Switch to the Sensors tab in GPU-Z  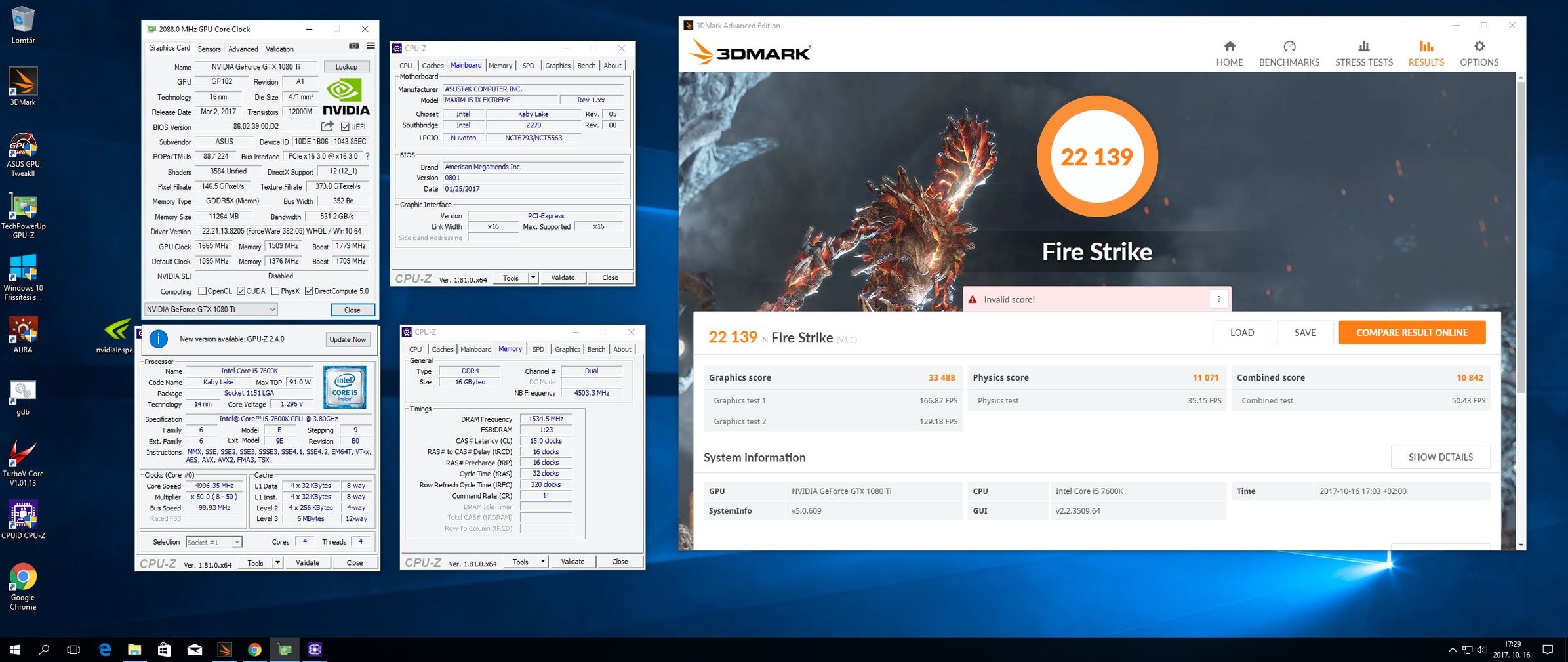click(209, 49)
